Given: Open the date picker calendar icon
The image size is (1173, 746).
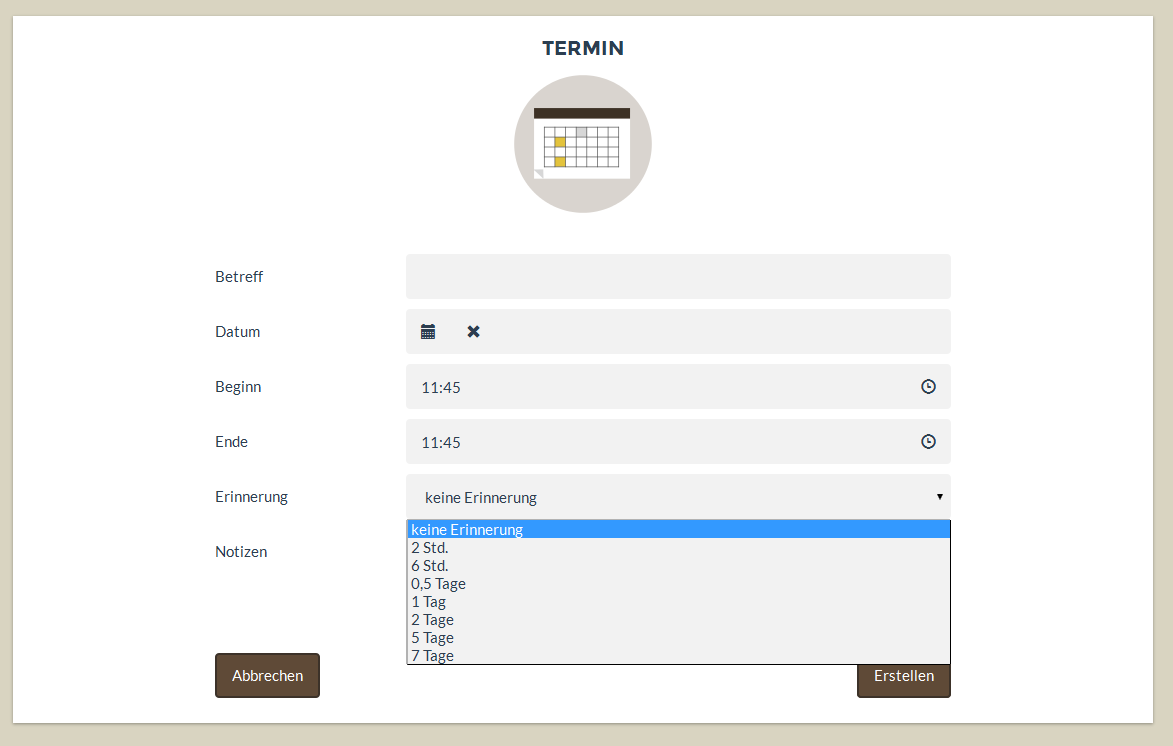Looking at the screenshot, I should 428,331.
